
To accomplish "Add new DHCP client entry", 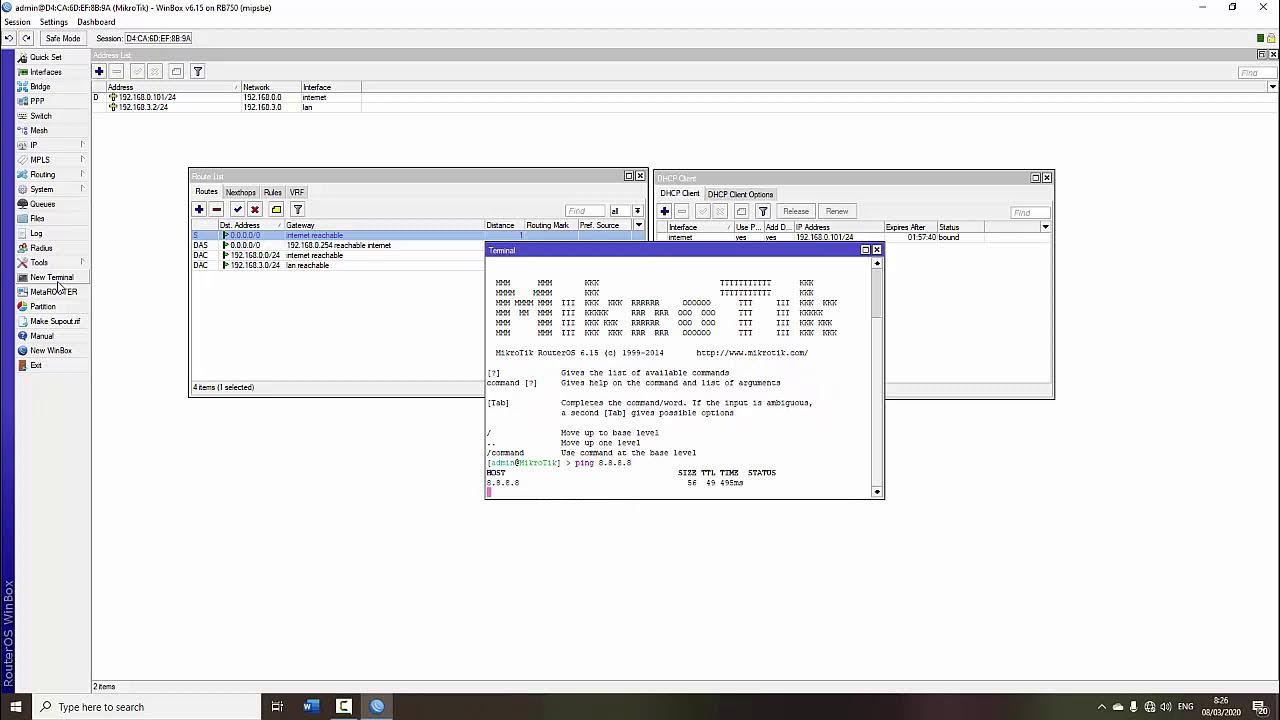I will click(x=664, y=211).
